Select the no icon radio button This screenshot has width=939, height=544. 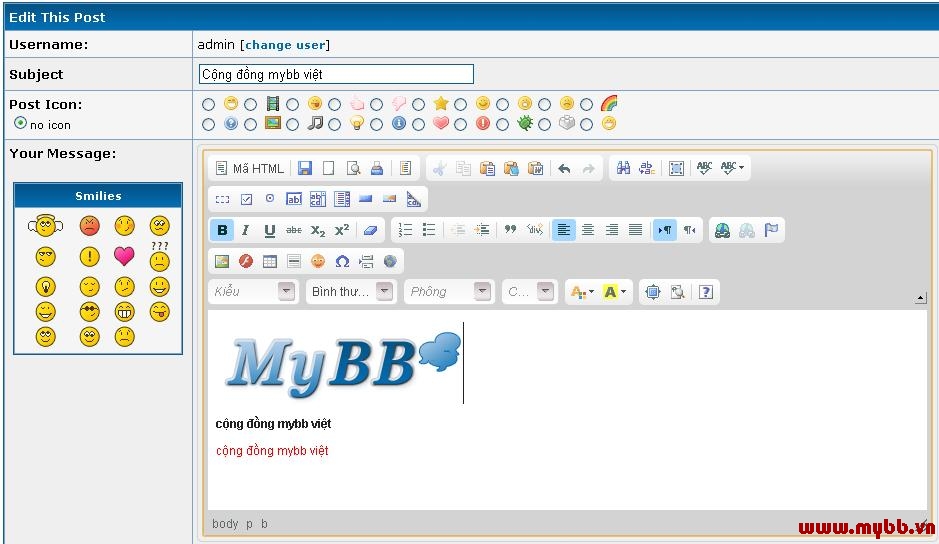tap(21, 123)
